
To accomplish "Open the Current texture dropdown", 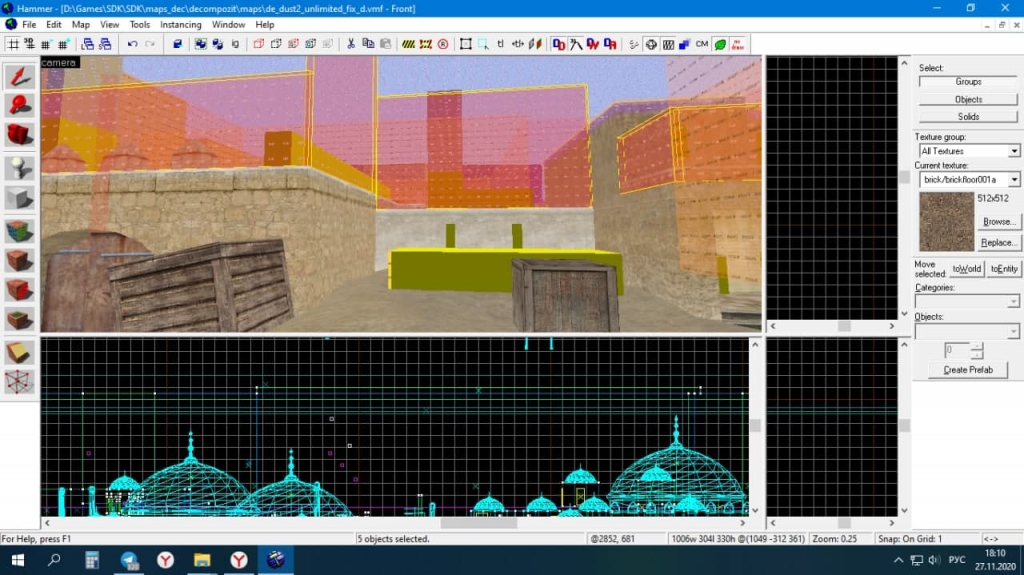I will point(1014,180).
